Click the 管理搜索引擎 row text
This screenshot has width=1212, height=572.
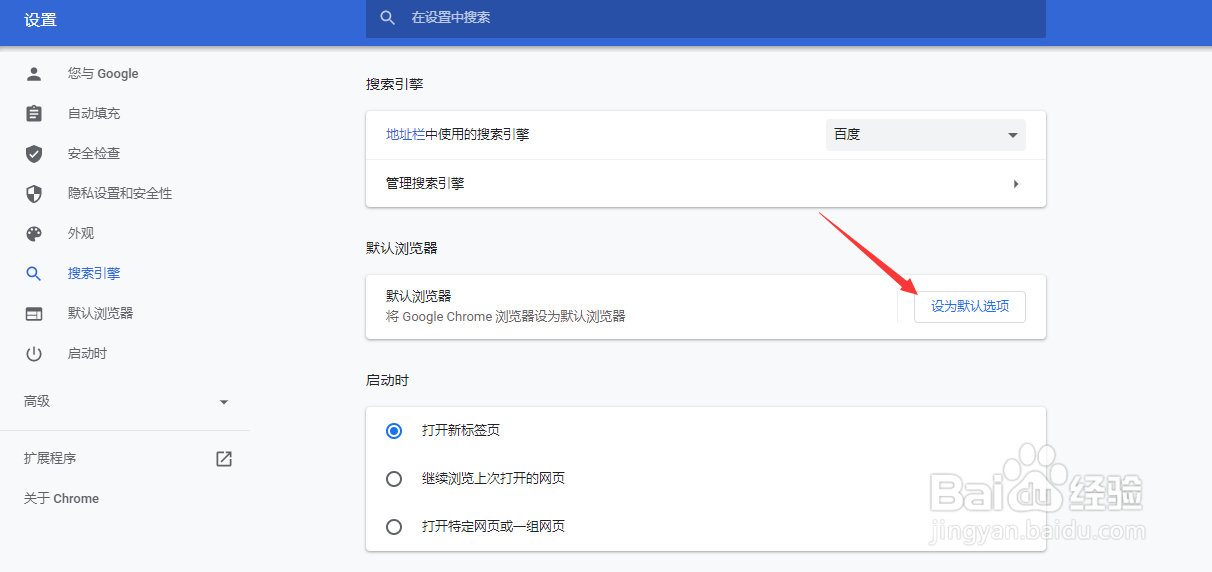click(x=425, y=184)
